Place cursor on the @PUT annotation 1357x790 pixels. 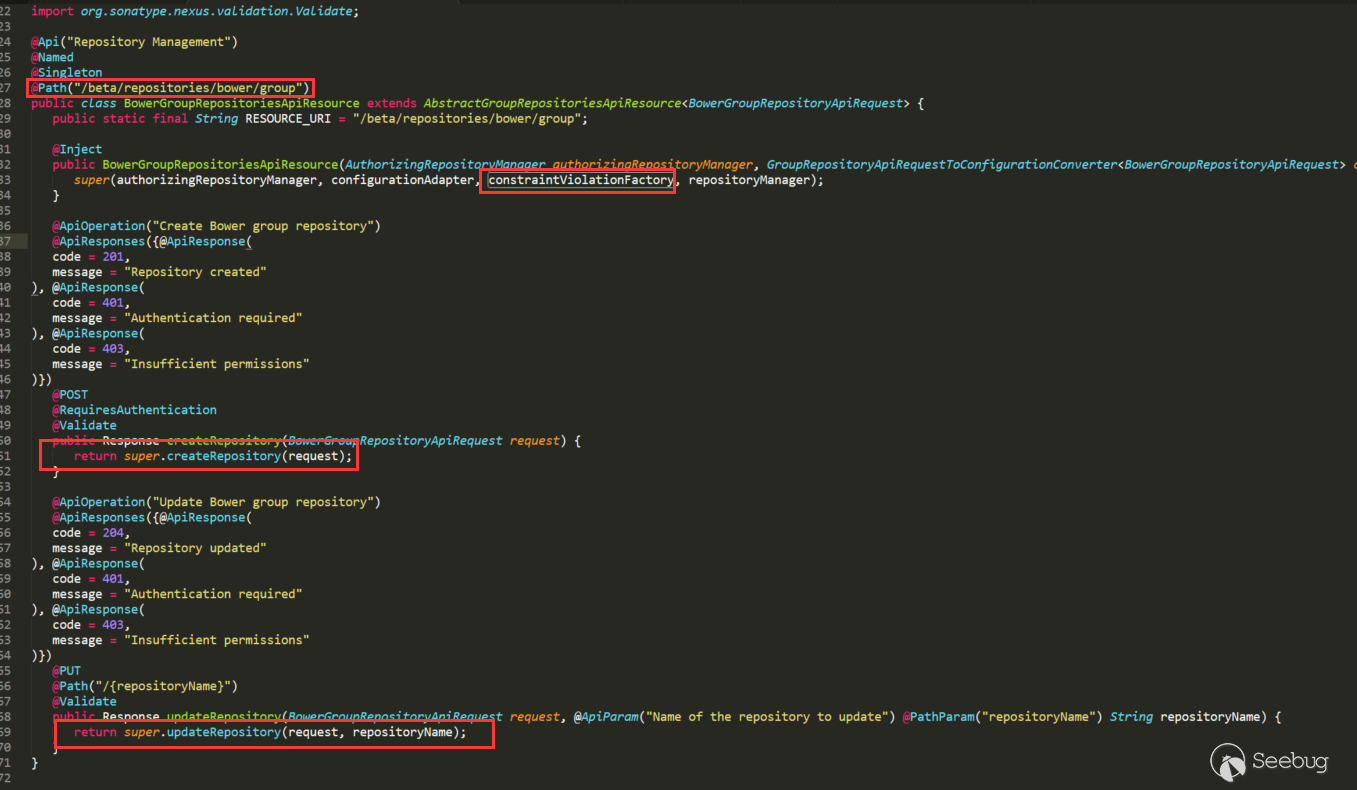click(x=67, y=671)
